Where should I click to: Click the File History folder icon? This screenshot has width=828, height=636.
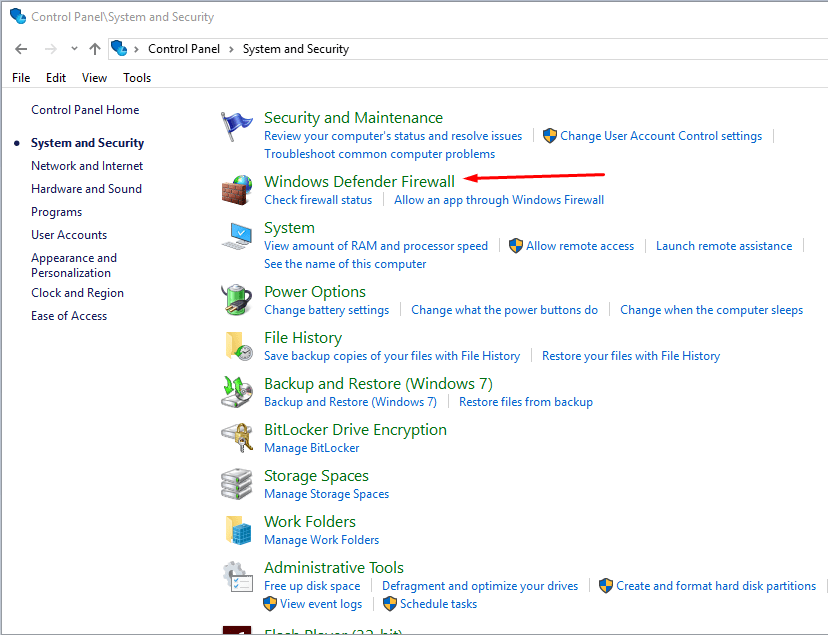point(237,346)
